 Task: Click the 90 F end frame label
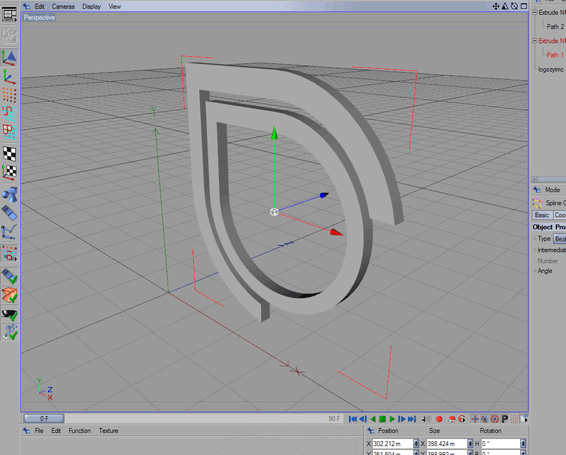(x=334, y=419)
